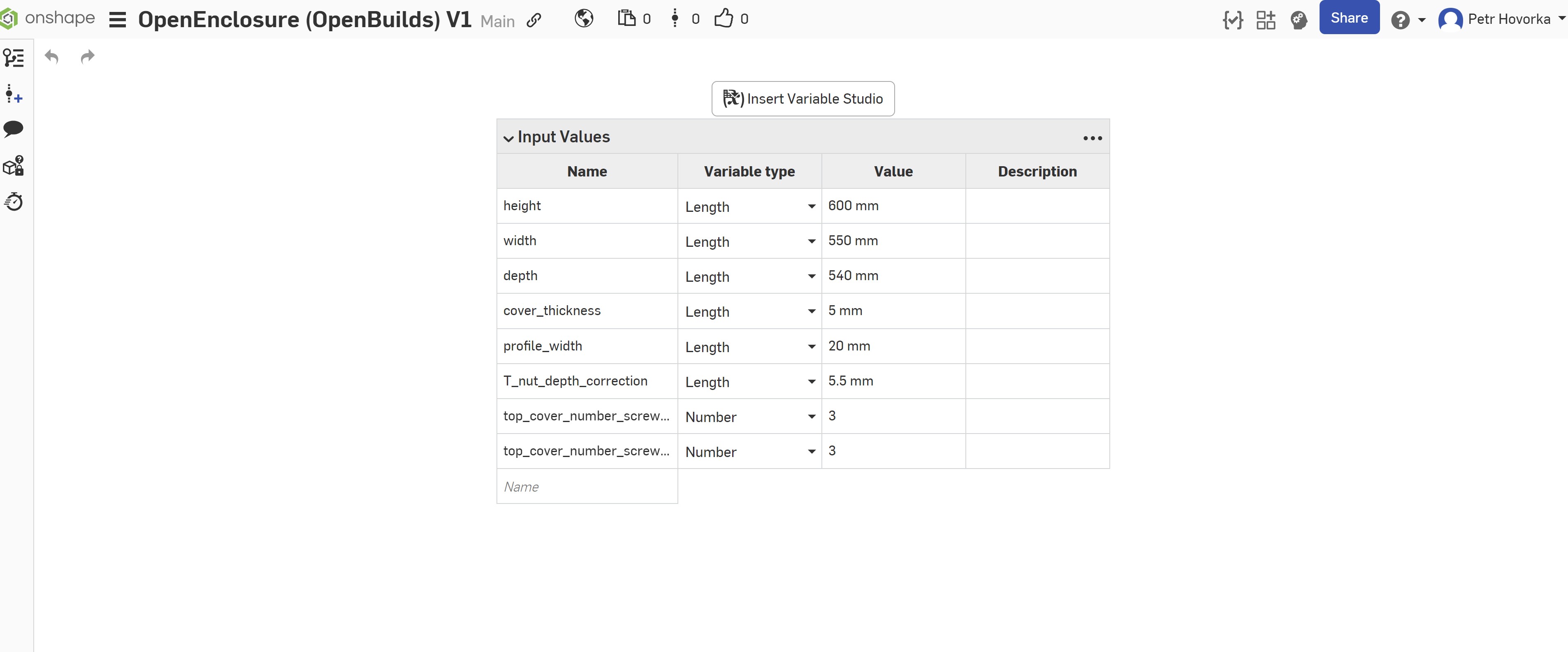Click the Value column header
Image resolution: width=1568 pixels, height=652 pixels.
[x=893, y=172]
